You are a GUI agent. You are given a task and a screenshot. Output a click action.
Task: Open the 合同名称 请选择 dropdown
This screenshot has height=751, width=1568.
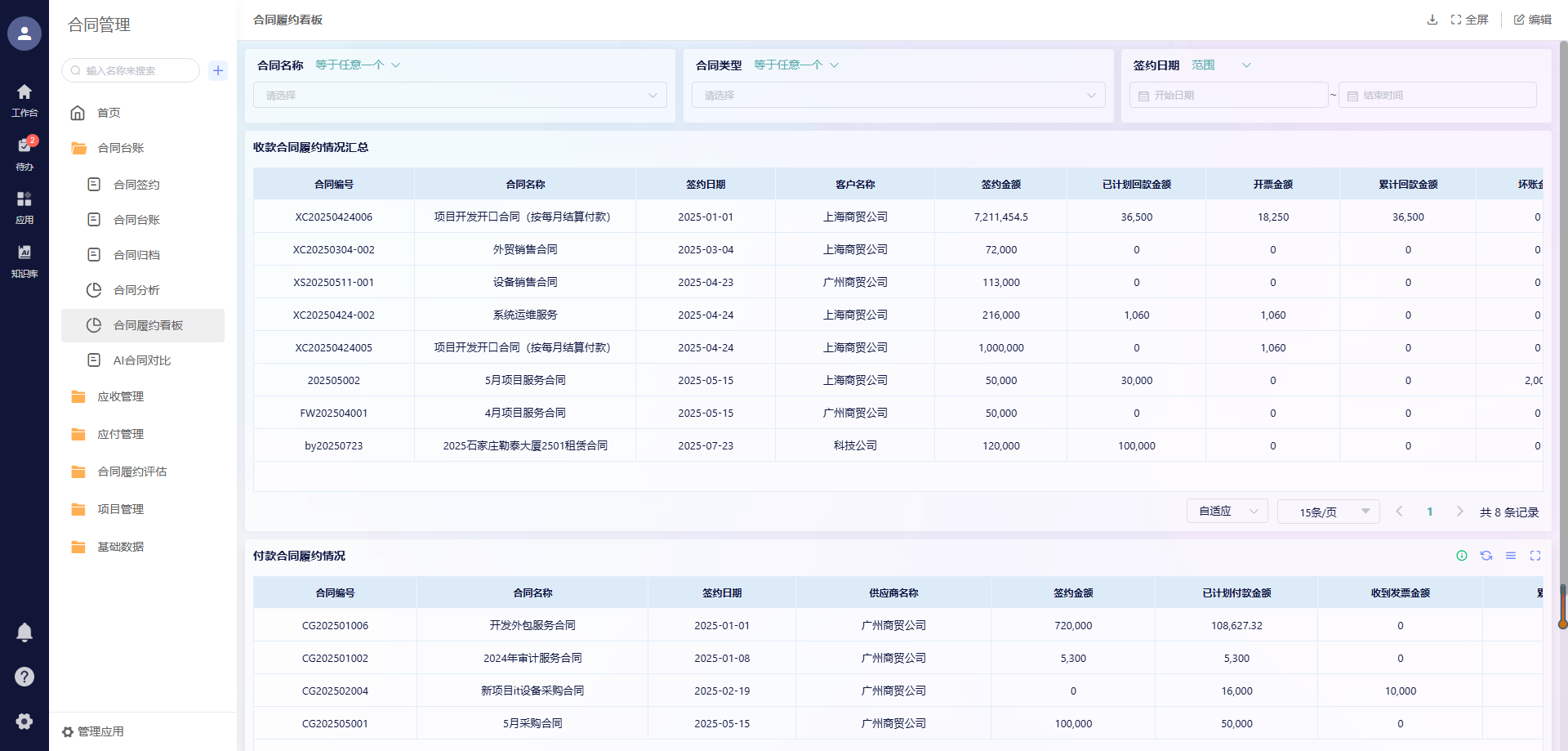[x=460, y=96]
